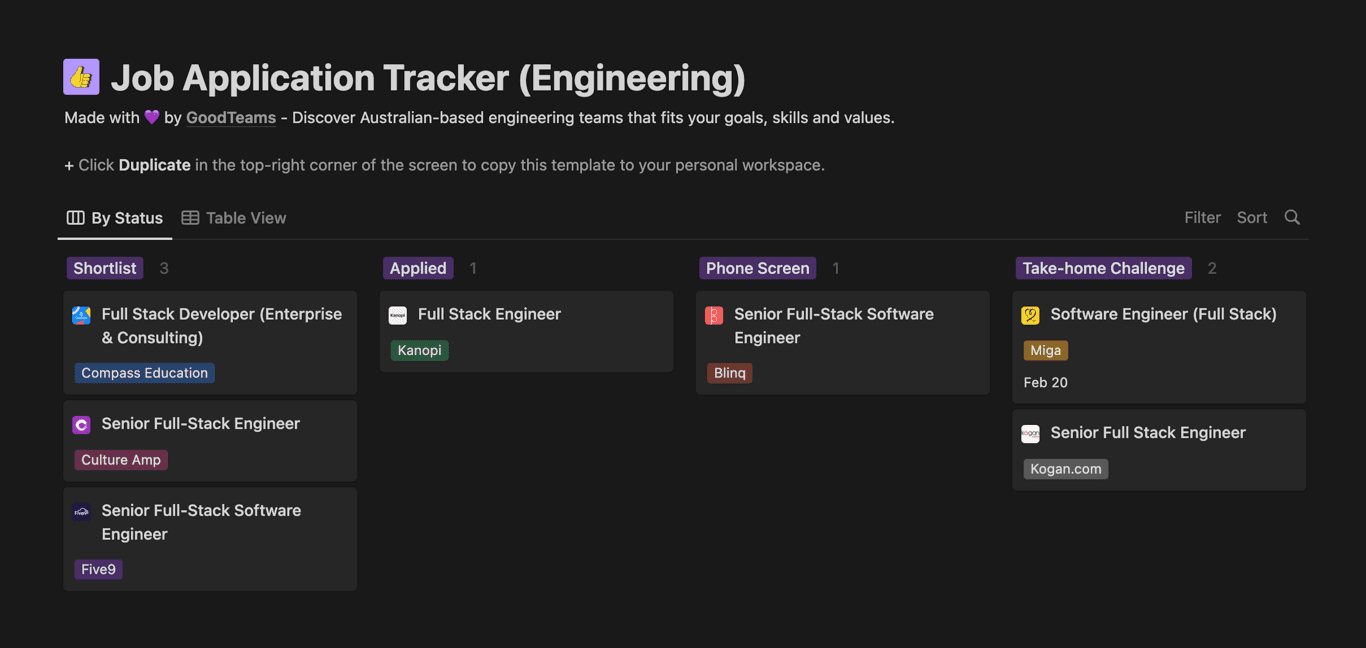Click the Culture Amp logo icon
Image resolution: width=1366 pixels, height=648 pixels.
pyautogui.click(x=82, y=425)
